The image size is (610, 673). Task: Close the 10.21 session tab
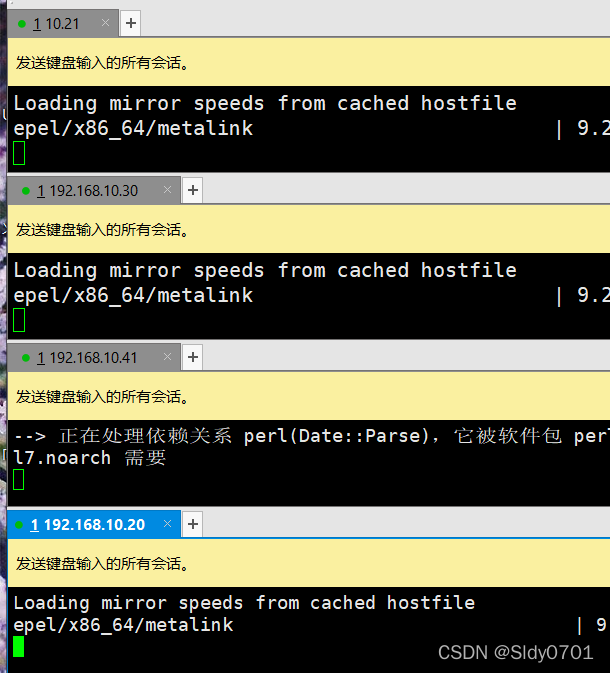[x=105, y=23]
